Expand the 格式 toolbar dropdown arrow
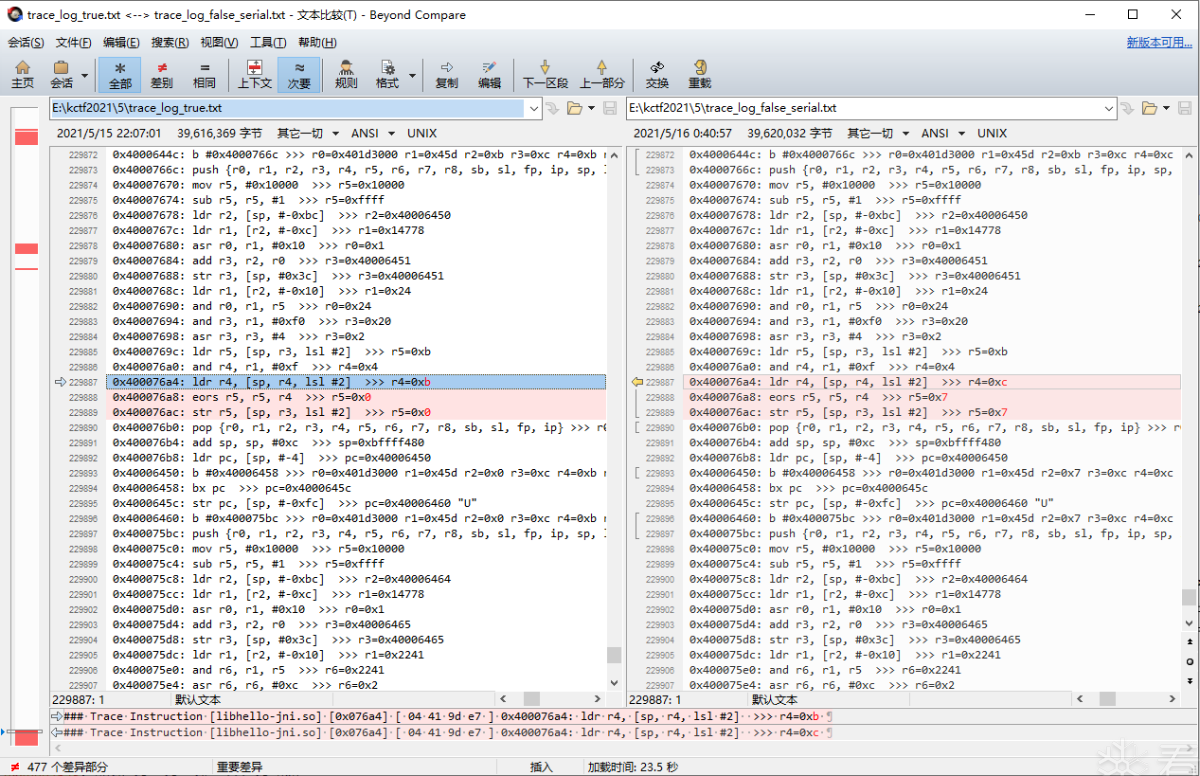The height and width of the screenshot is (776, 1200). click(x=410, y=75)
